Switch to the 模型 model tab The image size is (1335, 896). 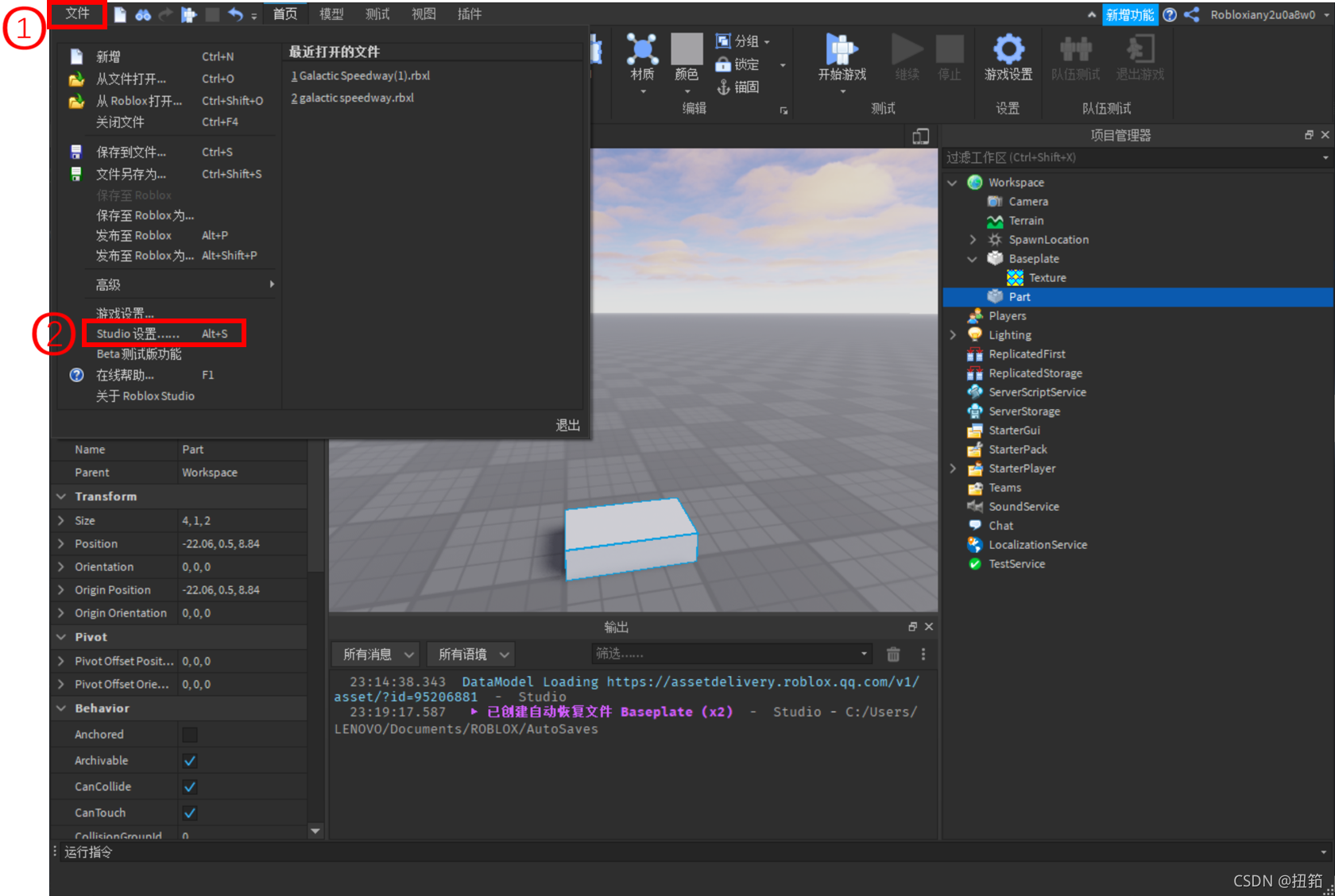(x=331, y=14)
